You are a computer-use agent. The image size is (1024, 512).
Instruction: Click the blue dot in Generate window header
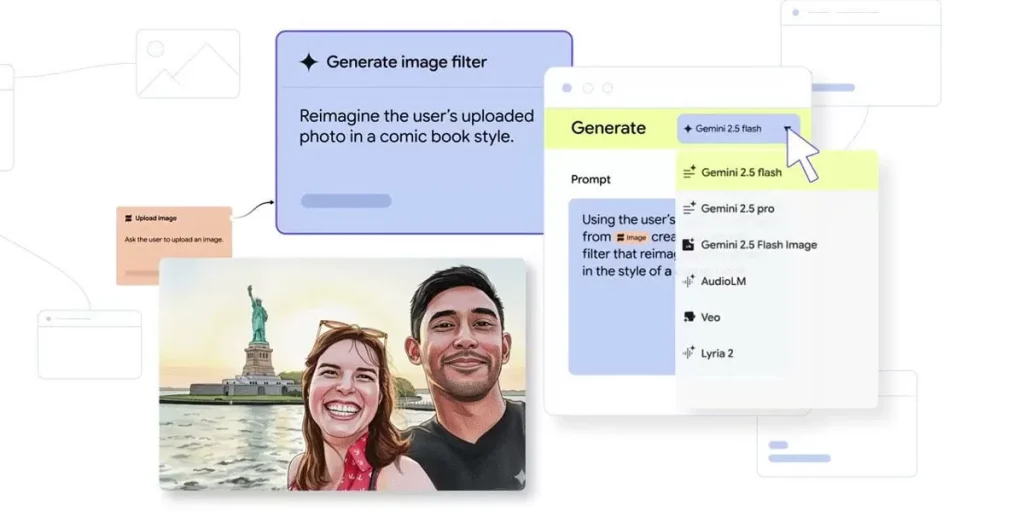coord(567,88)
